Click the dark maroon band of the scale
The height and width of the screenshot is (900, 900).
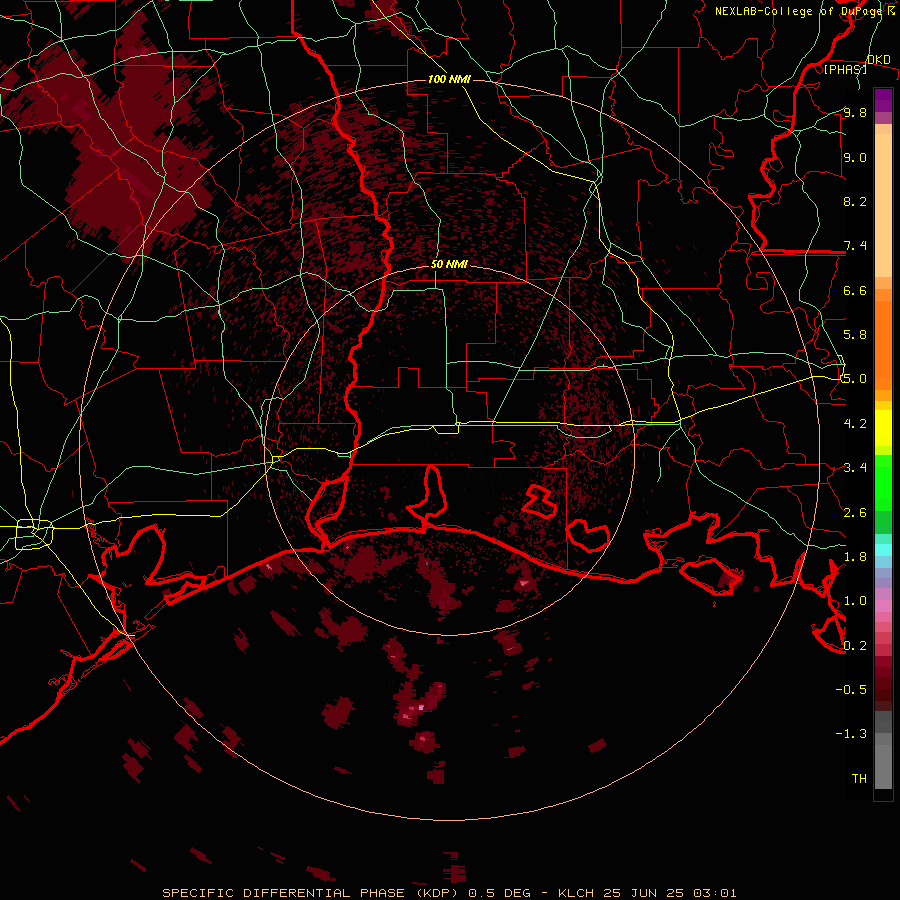click(883, 683)
